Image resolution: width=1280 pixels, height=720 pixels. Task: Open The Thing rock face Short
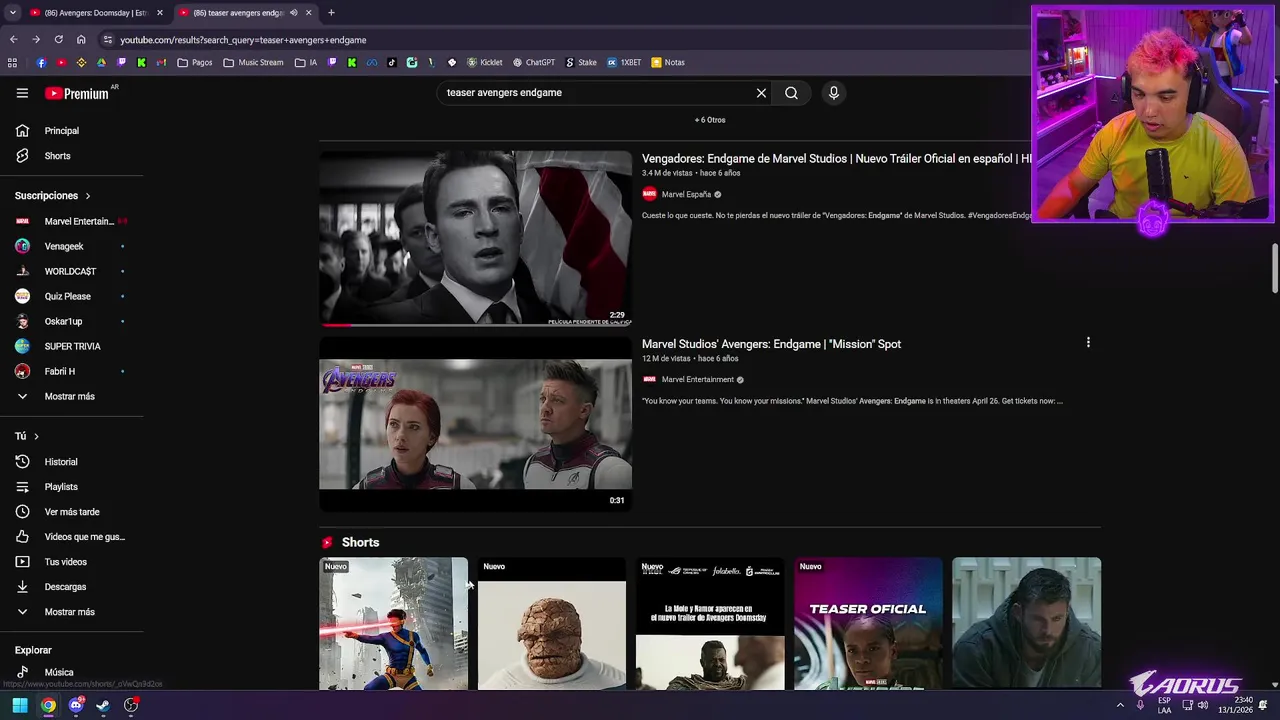[552, 624]
